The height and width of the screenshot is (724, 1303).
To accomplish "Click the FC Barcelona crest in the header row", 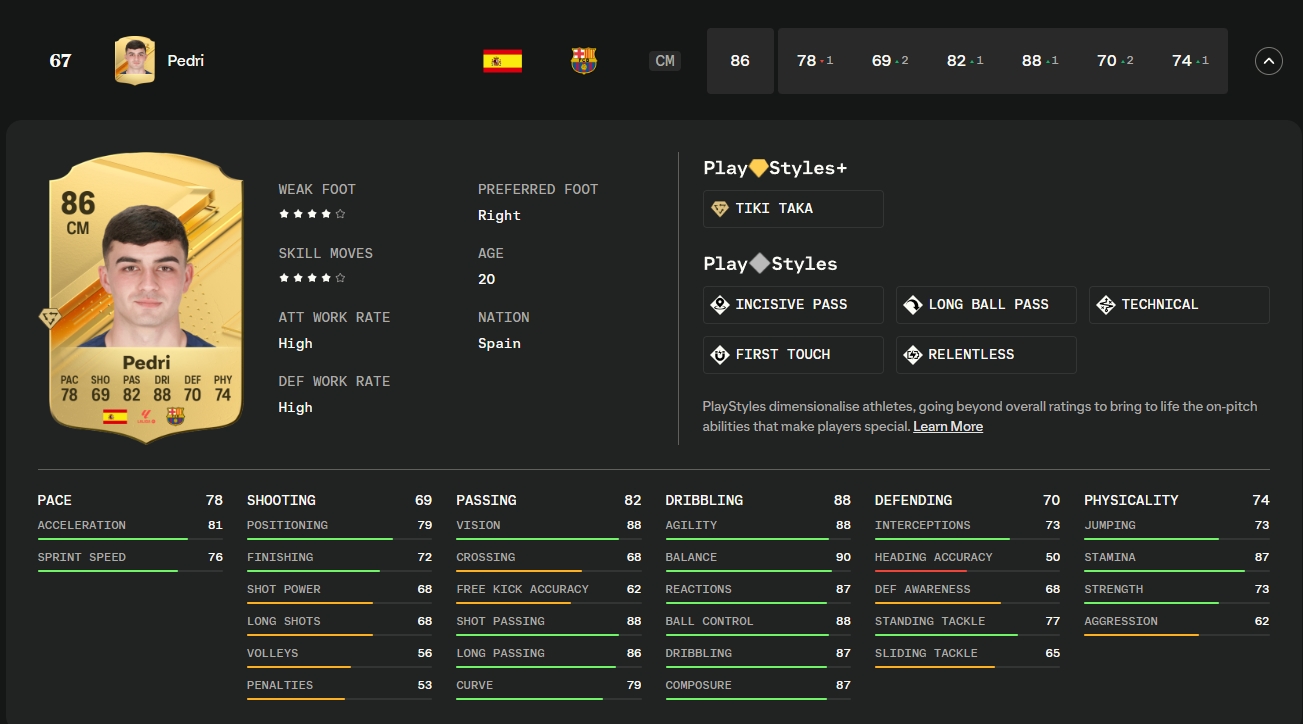I will pyautogui.click(x=583, y=61).
